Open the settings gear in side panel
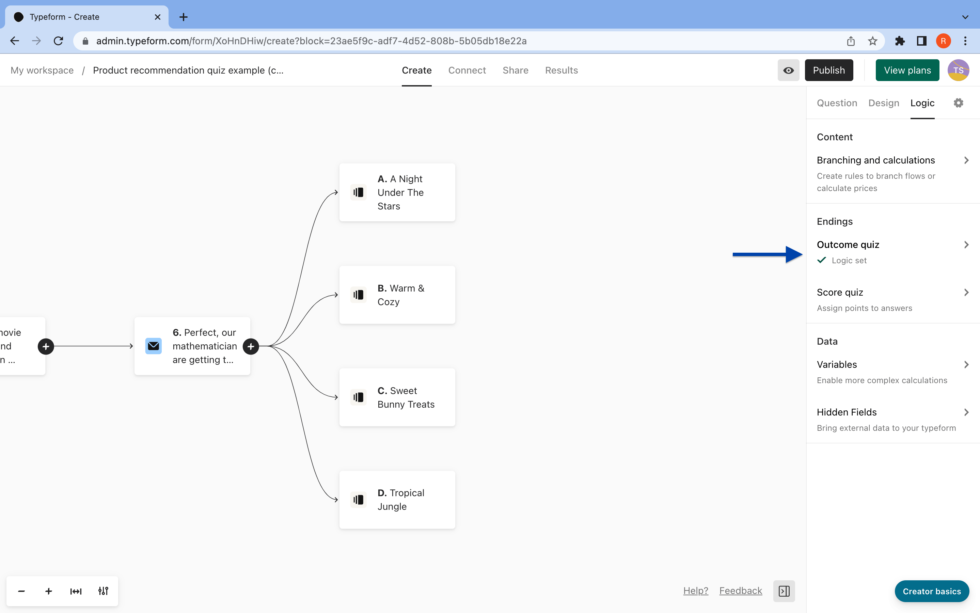Image resolution: width=980 pixels, height=613 pixels. click(958, 103)
